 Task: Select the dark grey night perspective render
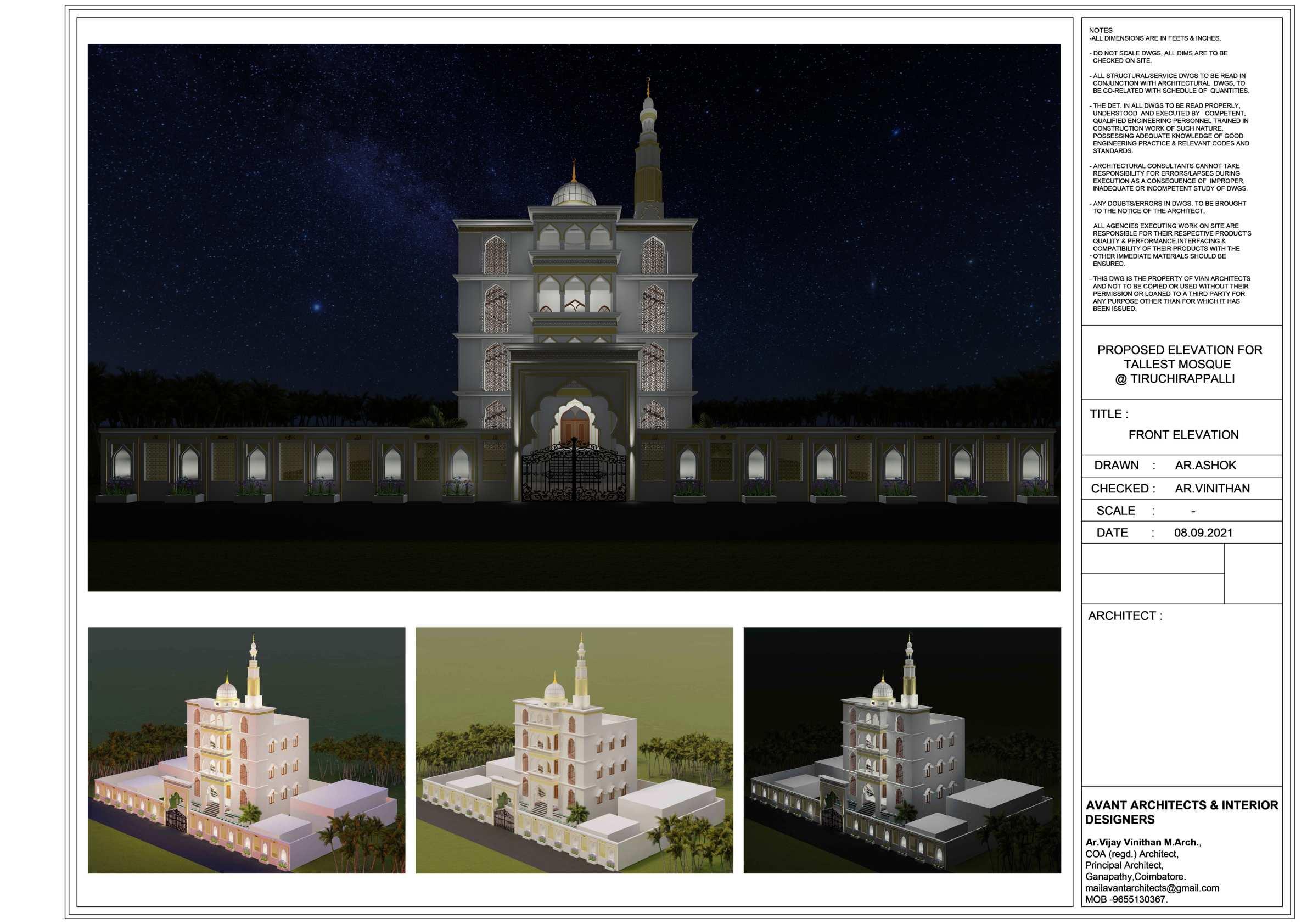(x=902, y=751)
